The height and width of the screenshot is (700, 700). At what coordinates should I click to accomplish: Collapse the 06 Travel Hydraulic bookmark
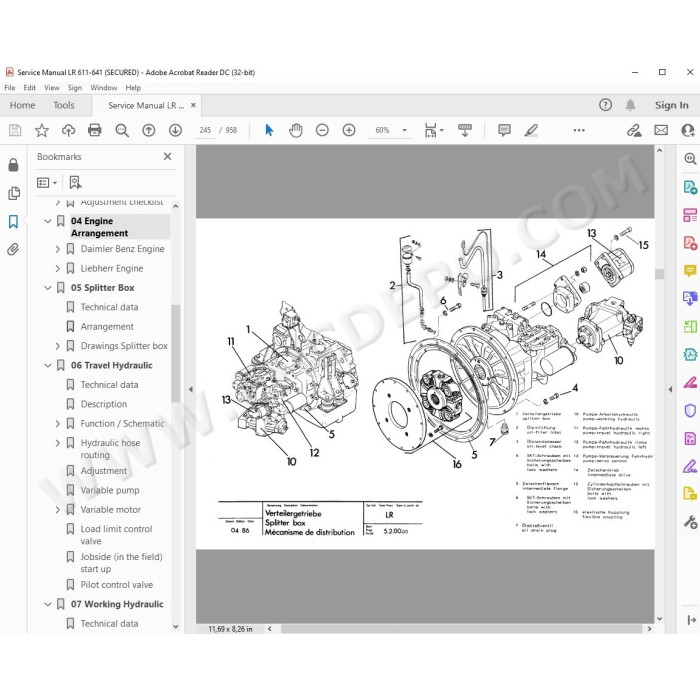click(x=48, y=366)
